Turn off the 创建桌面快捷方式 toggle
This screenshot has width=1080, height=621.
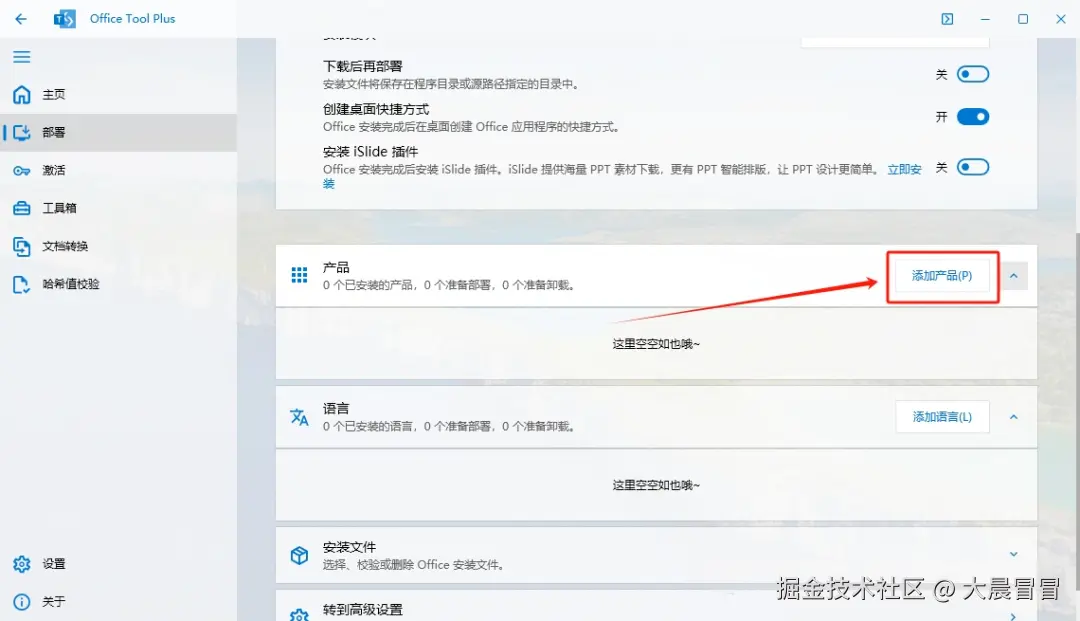973,117
